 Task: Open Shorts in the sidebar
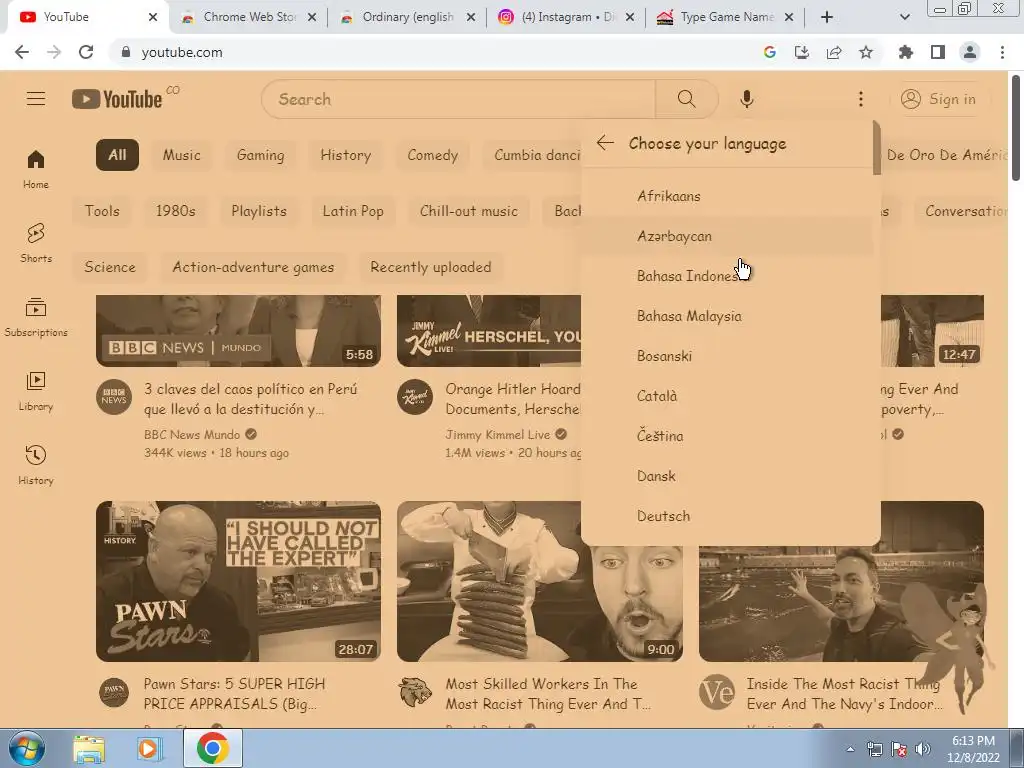[x=36, y=243]
